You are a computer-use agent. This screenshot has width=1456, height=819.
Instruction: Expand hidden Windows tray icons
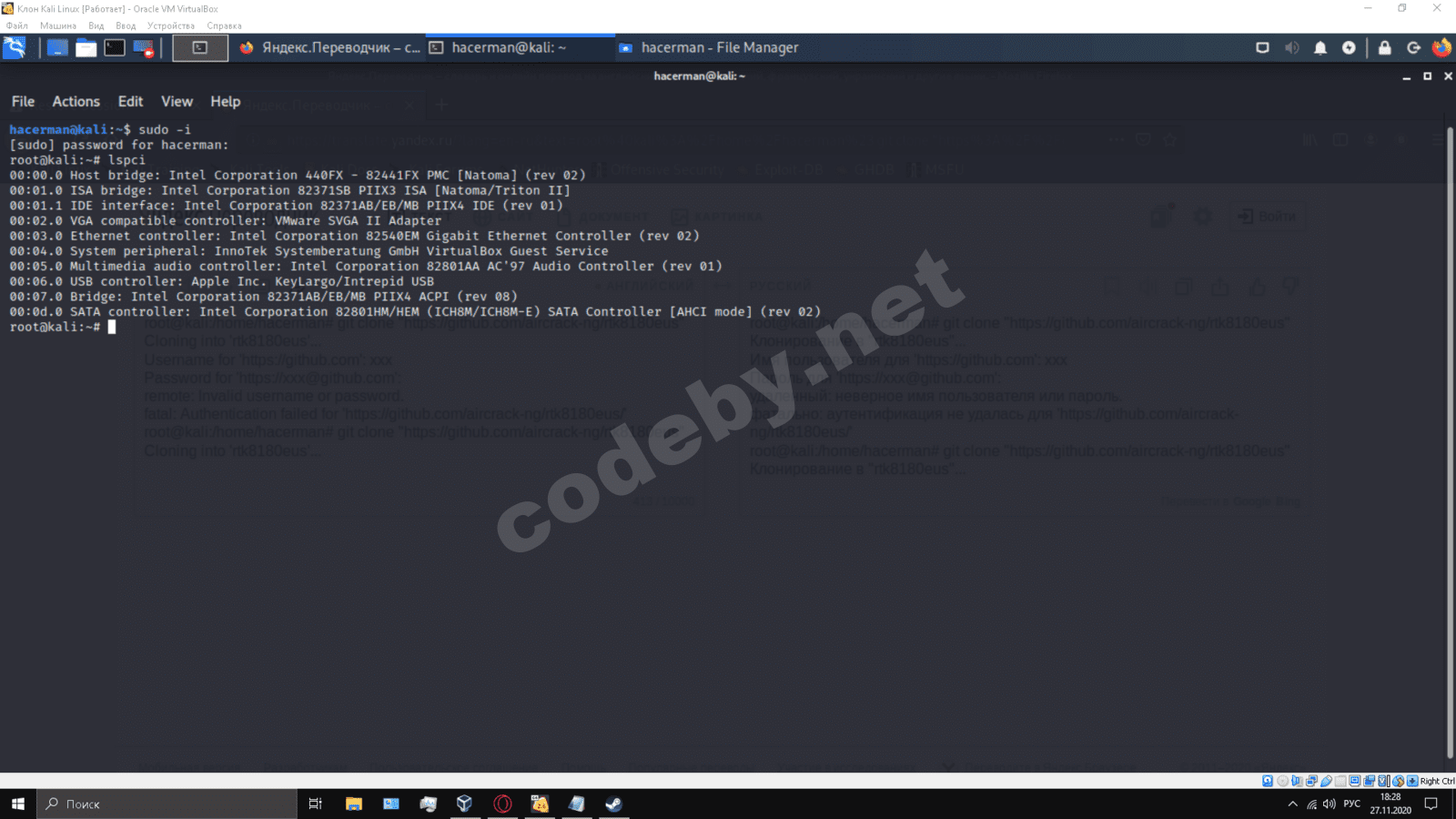click(1292, 804)
